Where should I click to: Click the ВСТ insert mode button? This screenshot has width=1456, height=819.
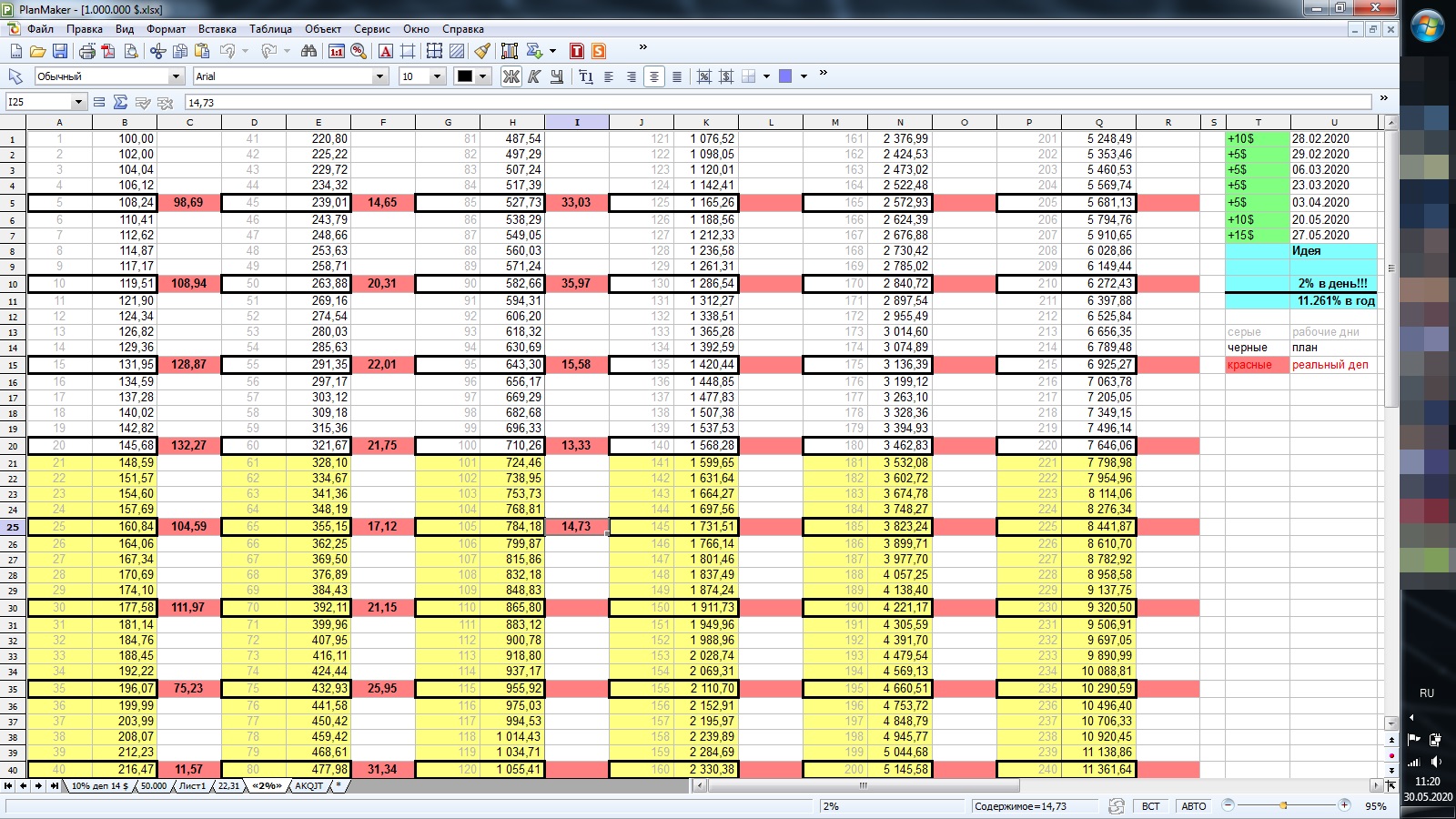point(1150,806)
